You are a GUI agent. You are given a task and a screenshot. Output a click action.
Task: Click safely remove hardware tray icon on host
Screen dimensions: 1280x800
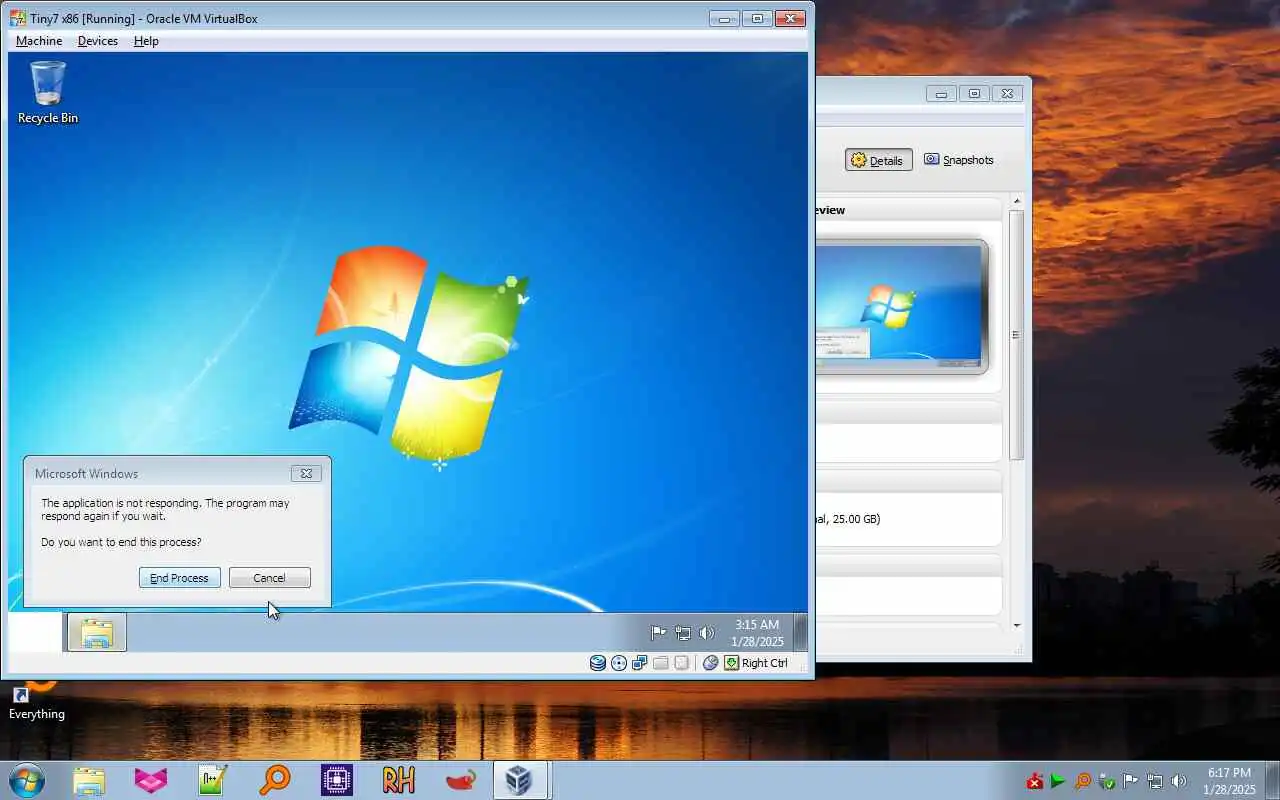(1107, 781)
